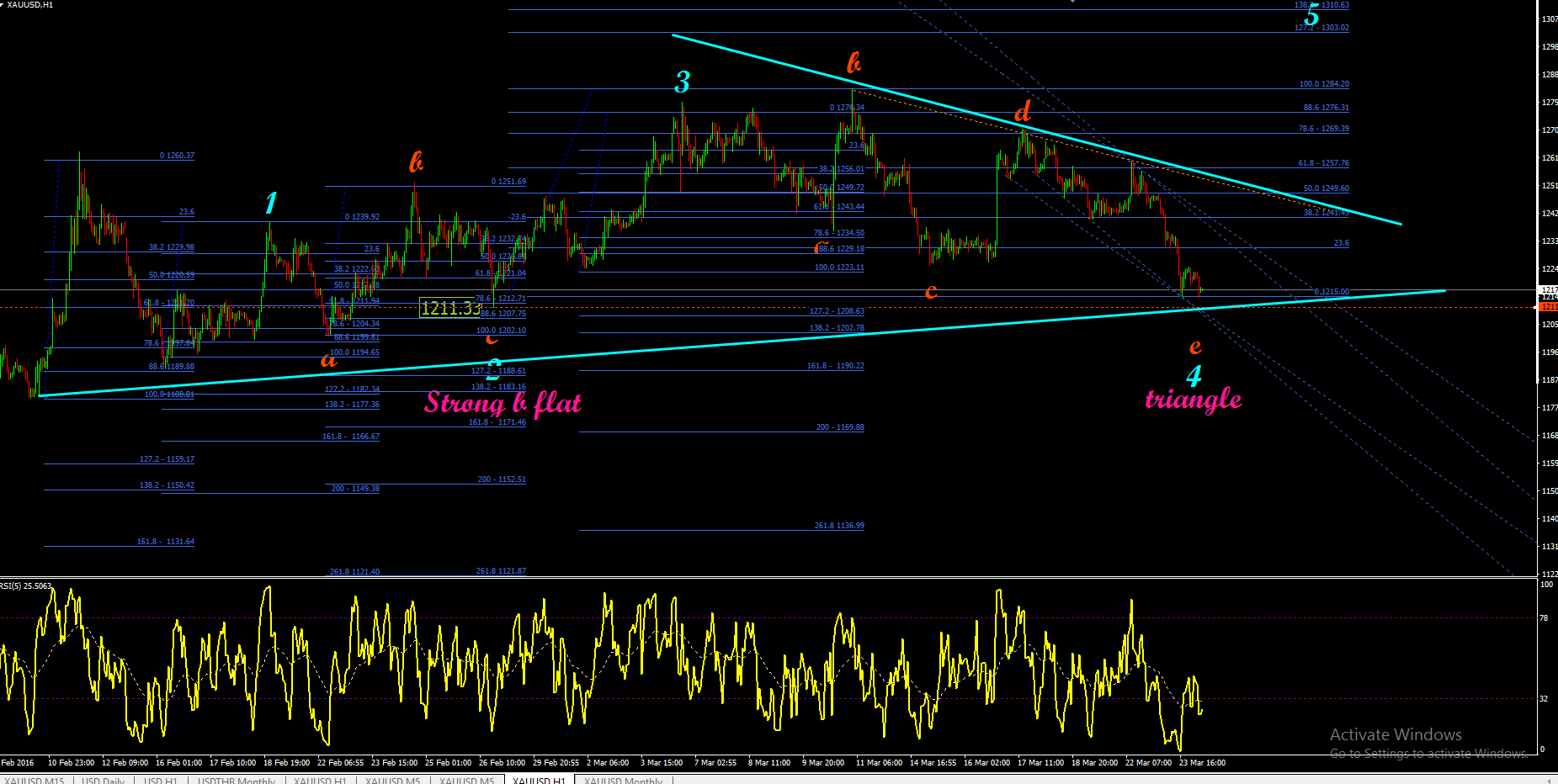Screen dimensions: 1558x784
Task: Click the Fibonacci label 161.8 - 1131.64
Action: (x=166, y=542)
